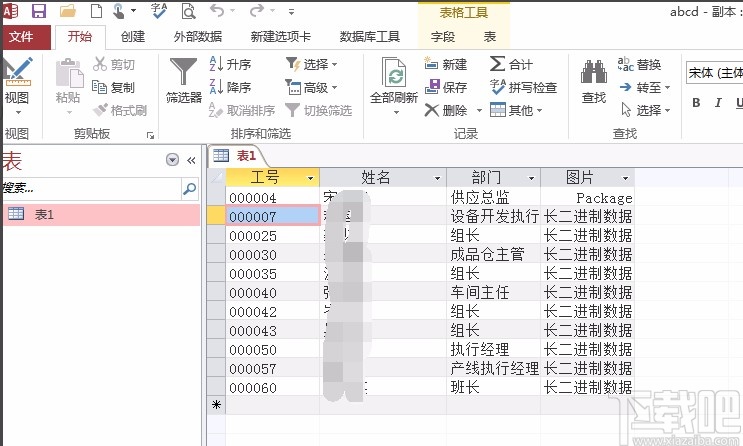743x446 pixels.
Task: Toggle the 切换筛选 filter button
Action: tap(318, 110)
